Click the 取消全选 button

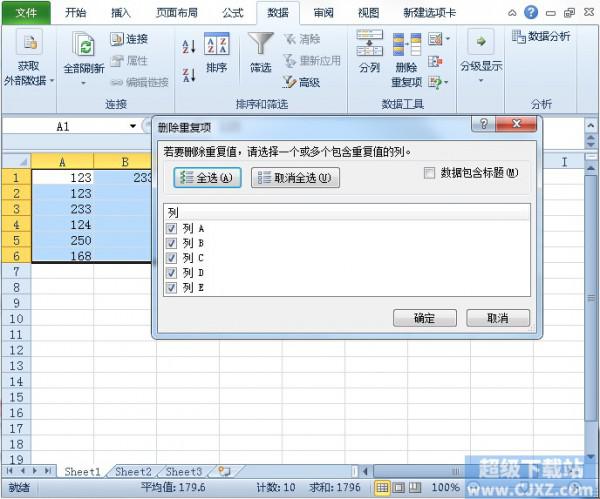[x=295, y=178]
